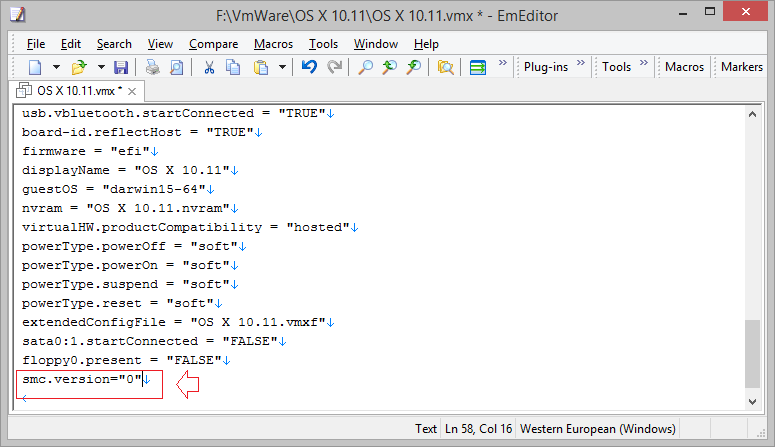Open Print Preview icon
775x447 pixels.
coord(176,67)
